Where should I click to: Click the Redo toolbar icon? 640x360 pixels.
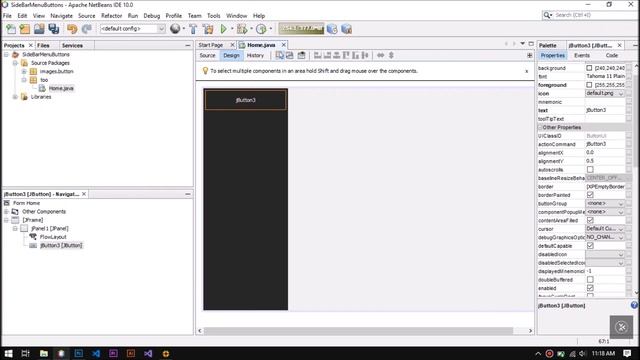click(86, 29)
